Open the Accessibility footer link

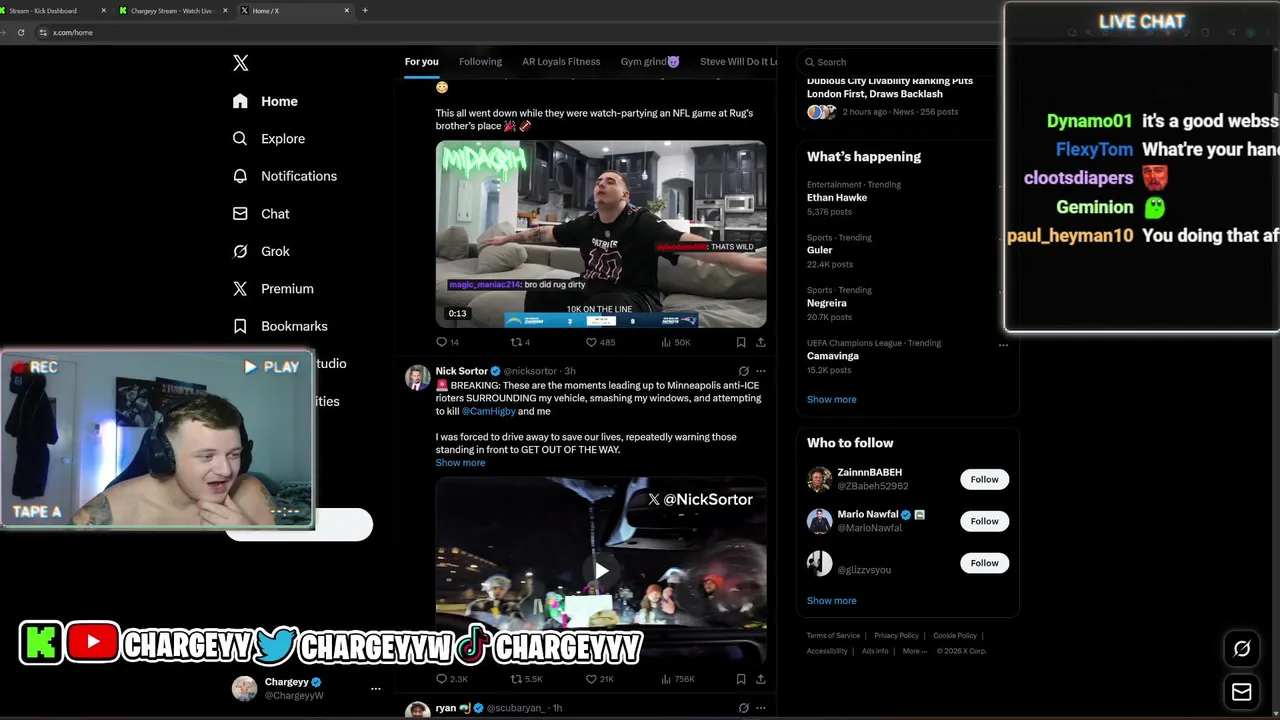click(827, 651)
